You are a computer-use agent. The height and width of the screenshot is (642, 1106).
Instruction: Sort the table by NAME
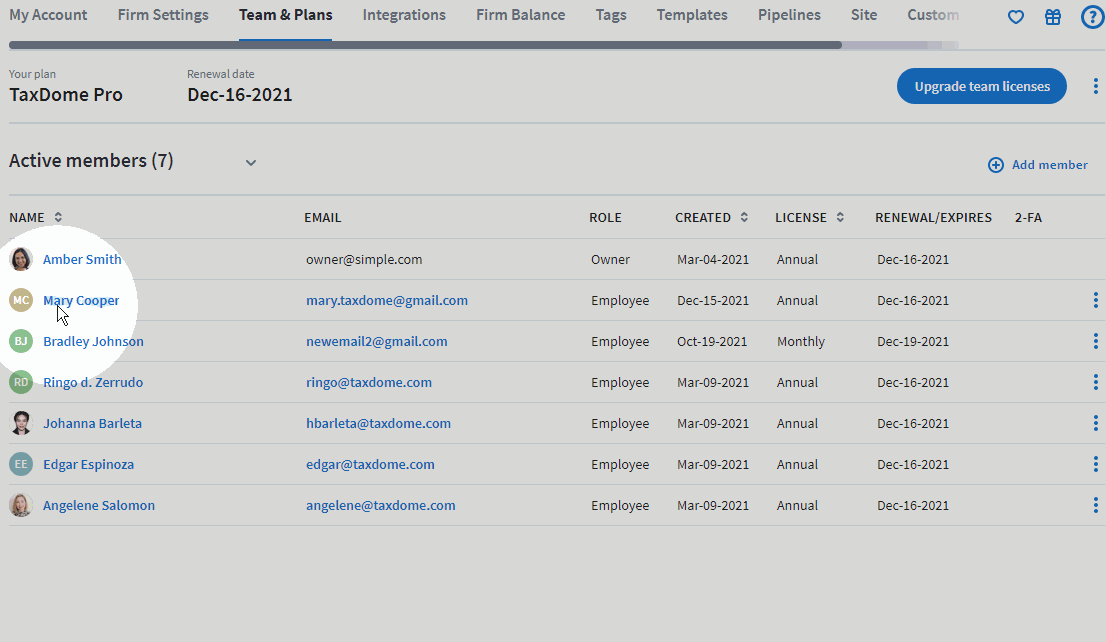[56, 217]
